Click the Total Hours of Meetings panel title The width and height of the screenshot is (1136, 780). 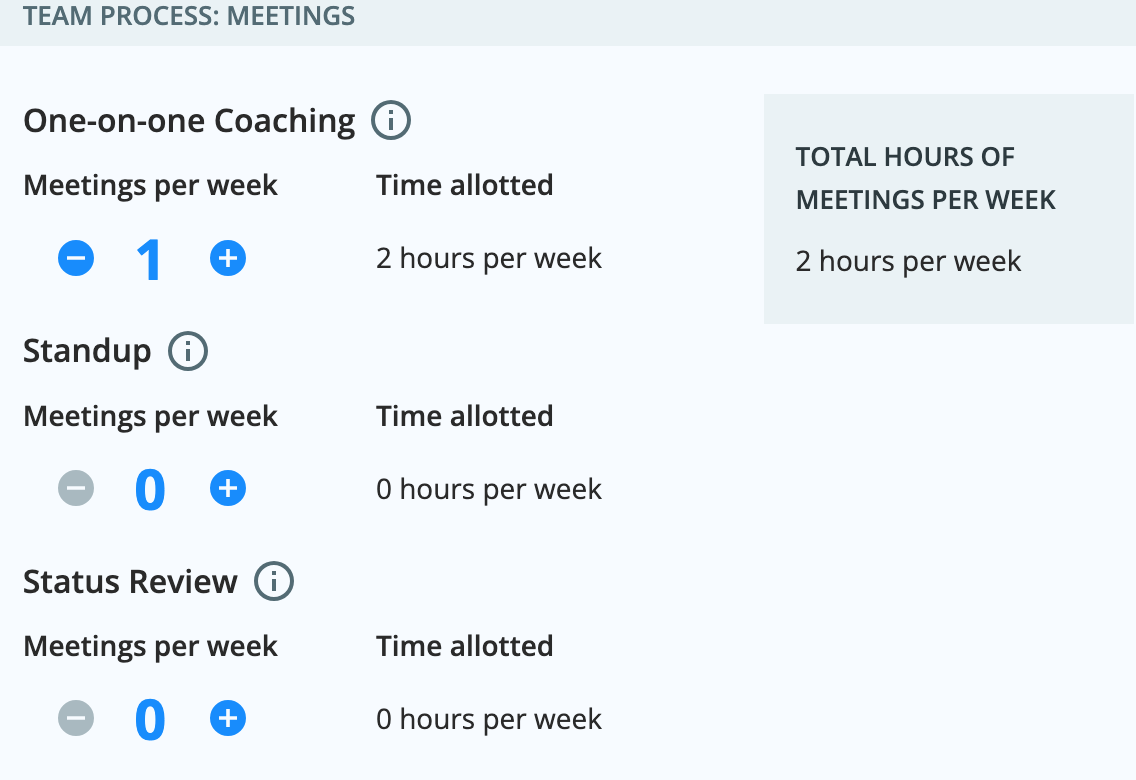[925, 178]
